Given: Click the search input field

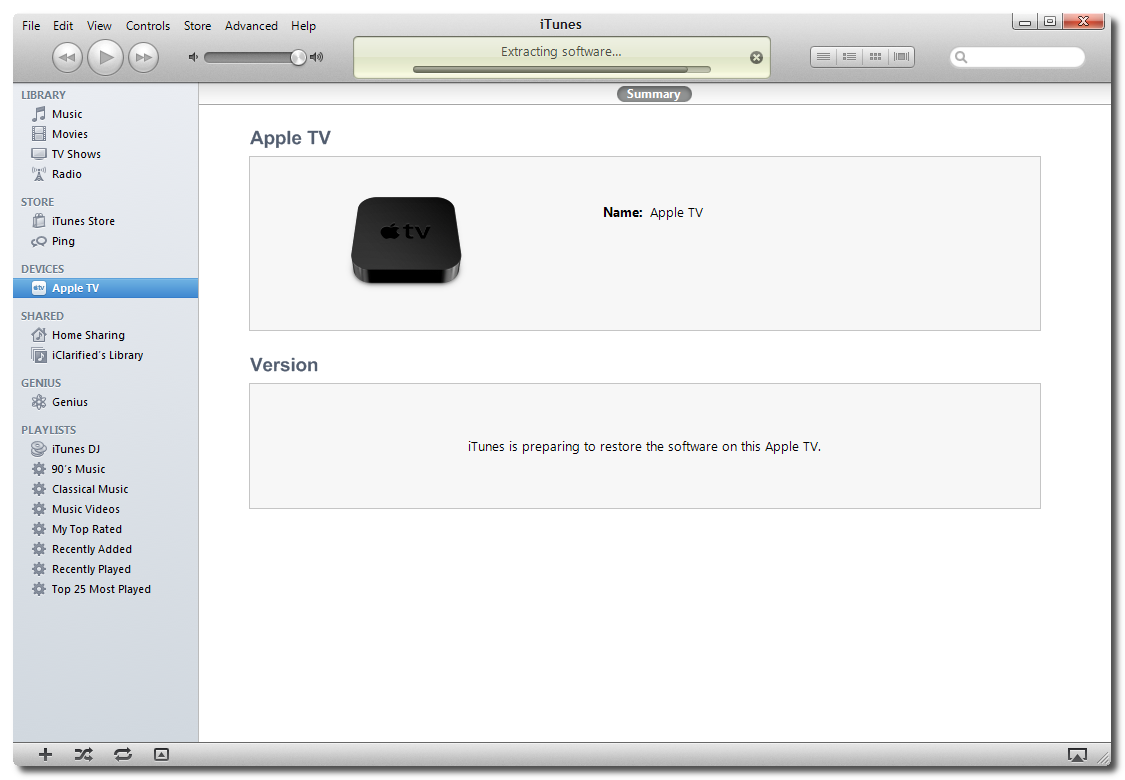Looking at the screenshot, I should [x=1022, y=57].
